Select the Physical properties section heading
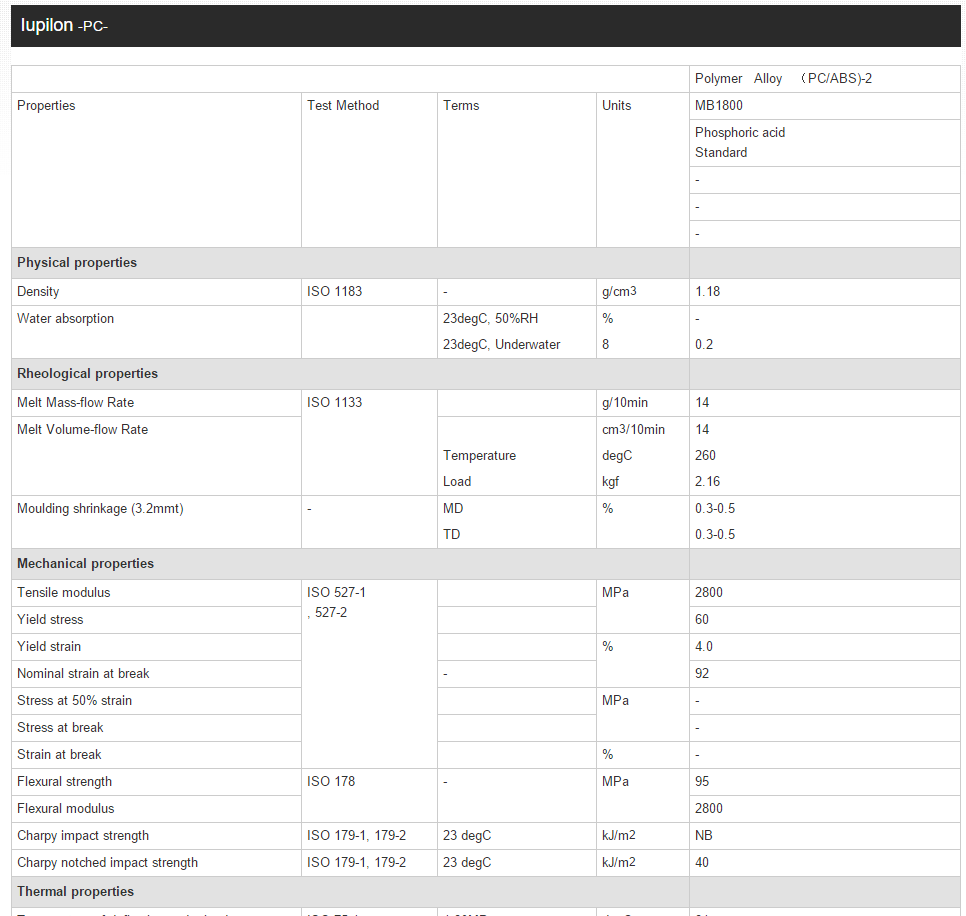Screen dimensions: 966x916 point(77,262)
